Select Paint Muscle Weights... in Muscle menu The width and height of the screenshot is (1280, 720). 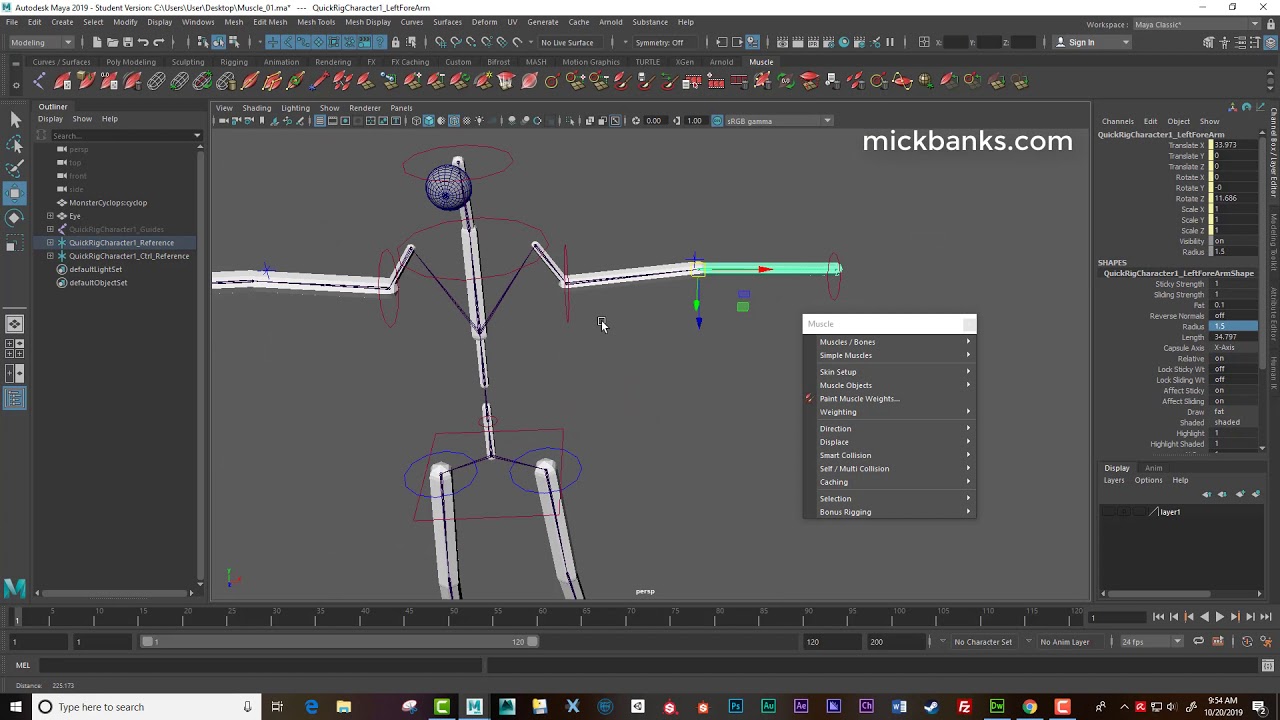click(x=859, y=399)
